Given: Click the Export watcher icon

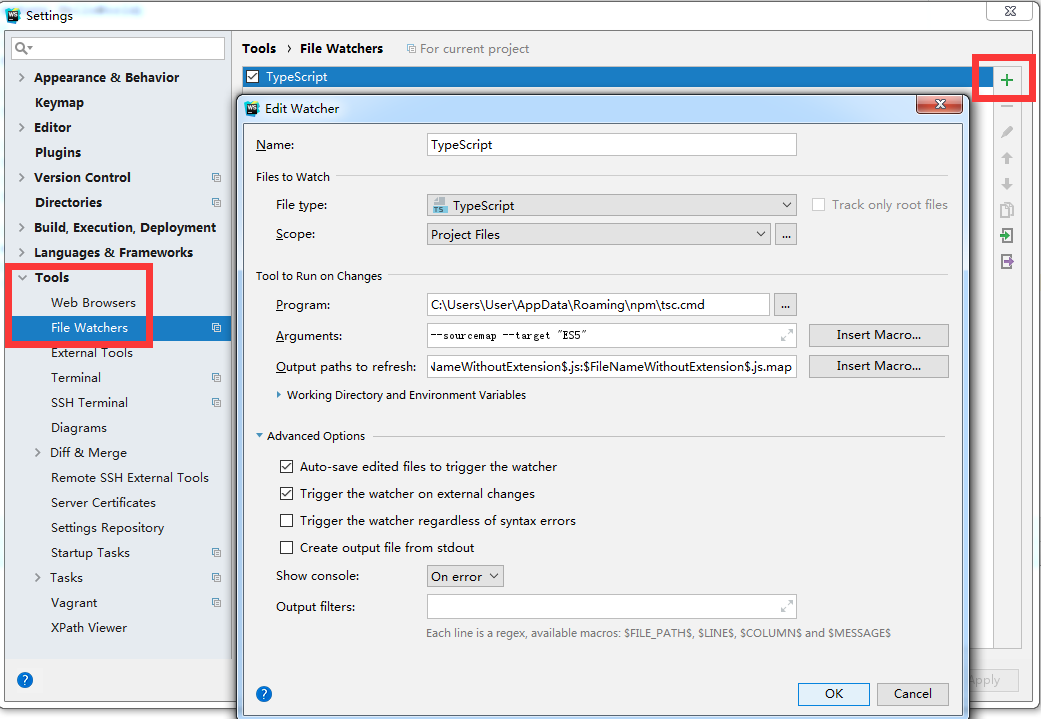Looking at the screenshot, I should (x=1007, y=262).
